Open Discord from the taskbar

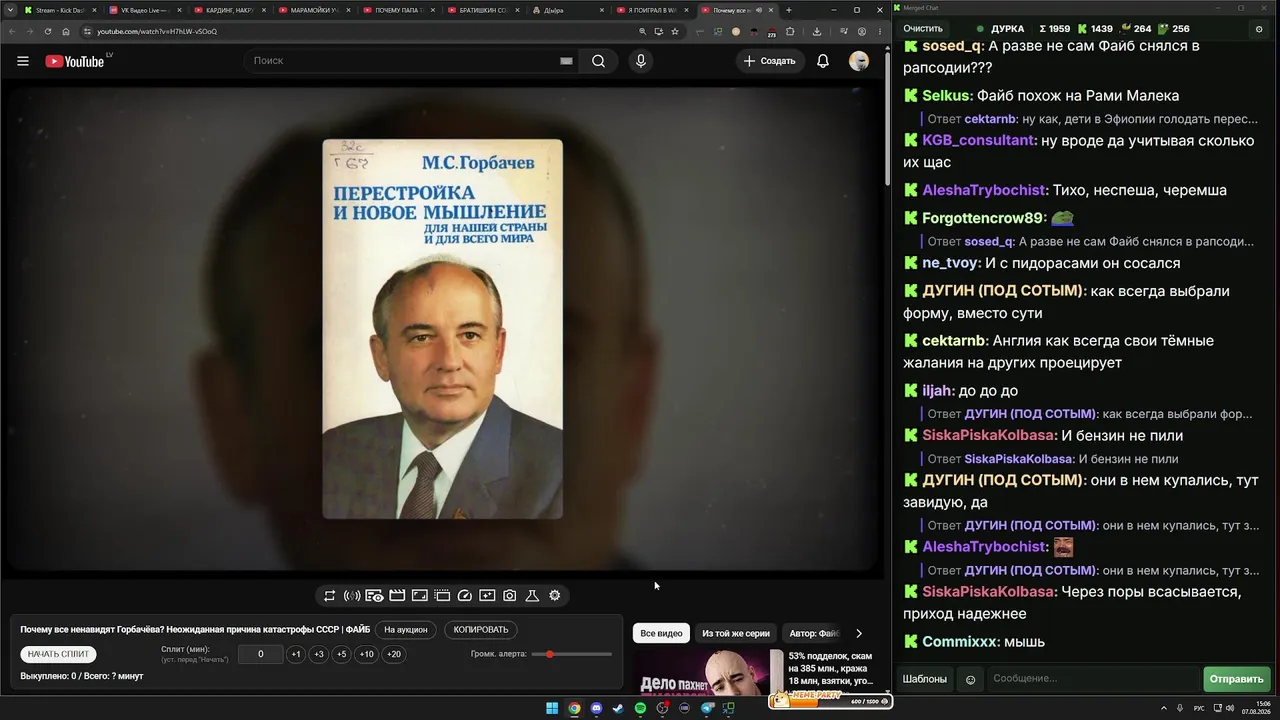596,708
